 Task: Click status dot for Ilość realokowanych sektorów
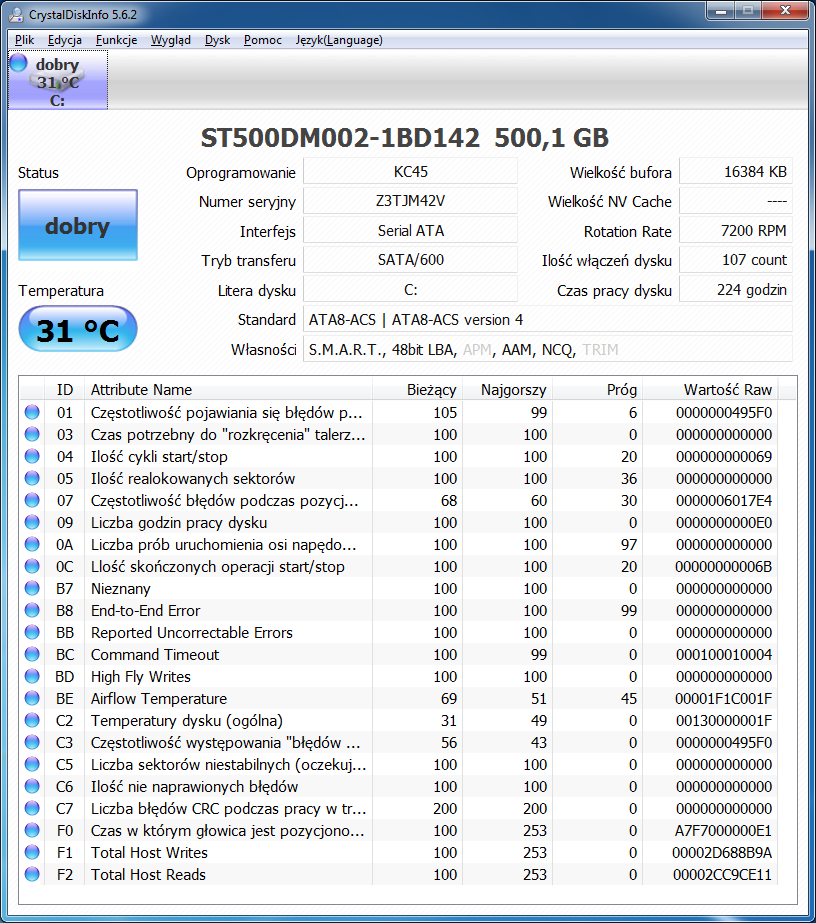click(32, 478)
